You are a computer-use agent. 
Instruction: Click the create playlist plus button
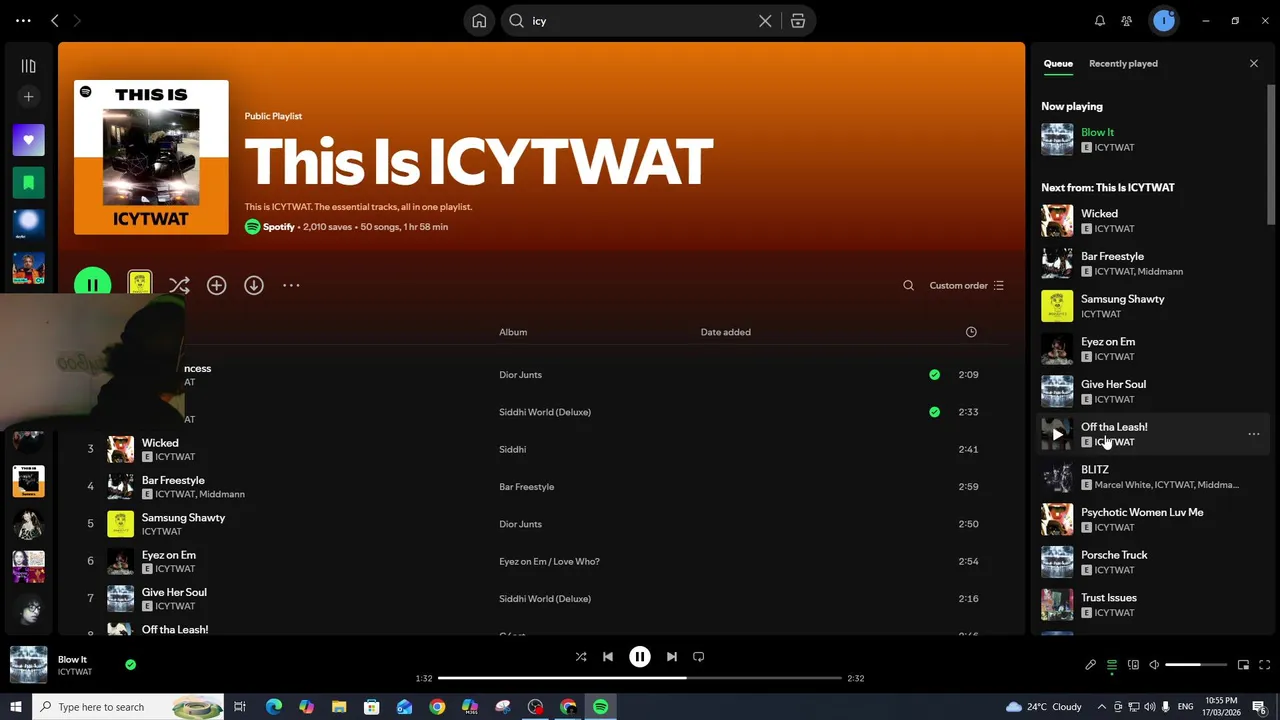pyautogui.click(x=28, y=97)
